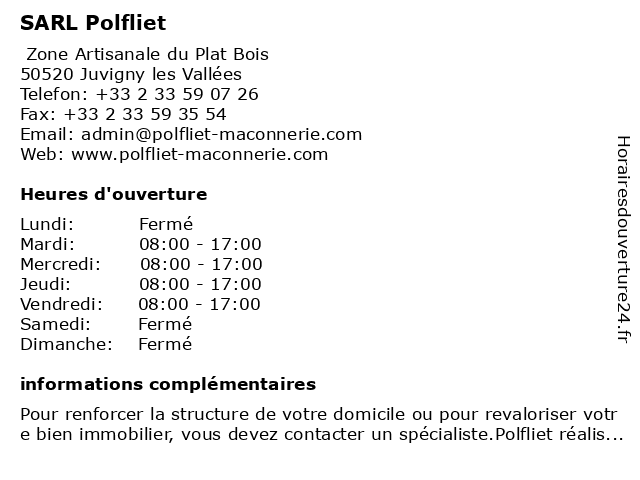640x480 pixels.
Task: Click the Samedi Fermé entry
Action: coord(165,324)
